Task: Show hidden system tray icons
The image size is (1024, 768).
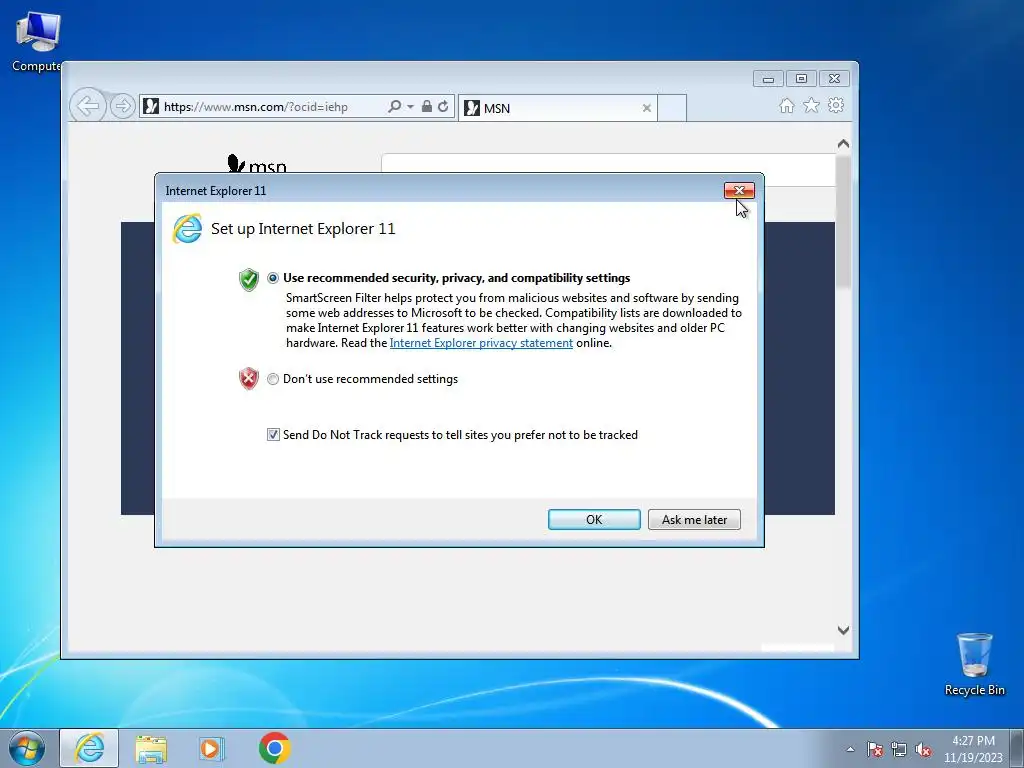Action: click(x=850, y=749)
